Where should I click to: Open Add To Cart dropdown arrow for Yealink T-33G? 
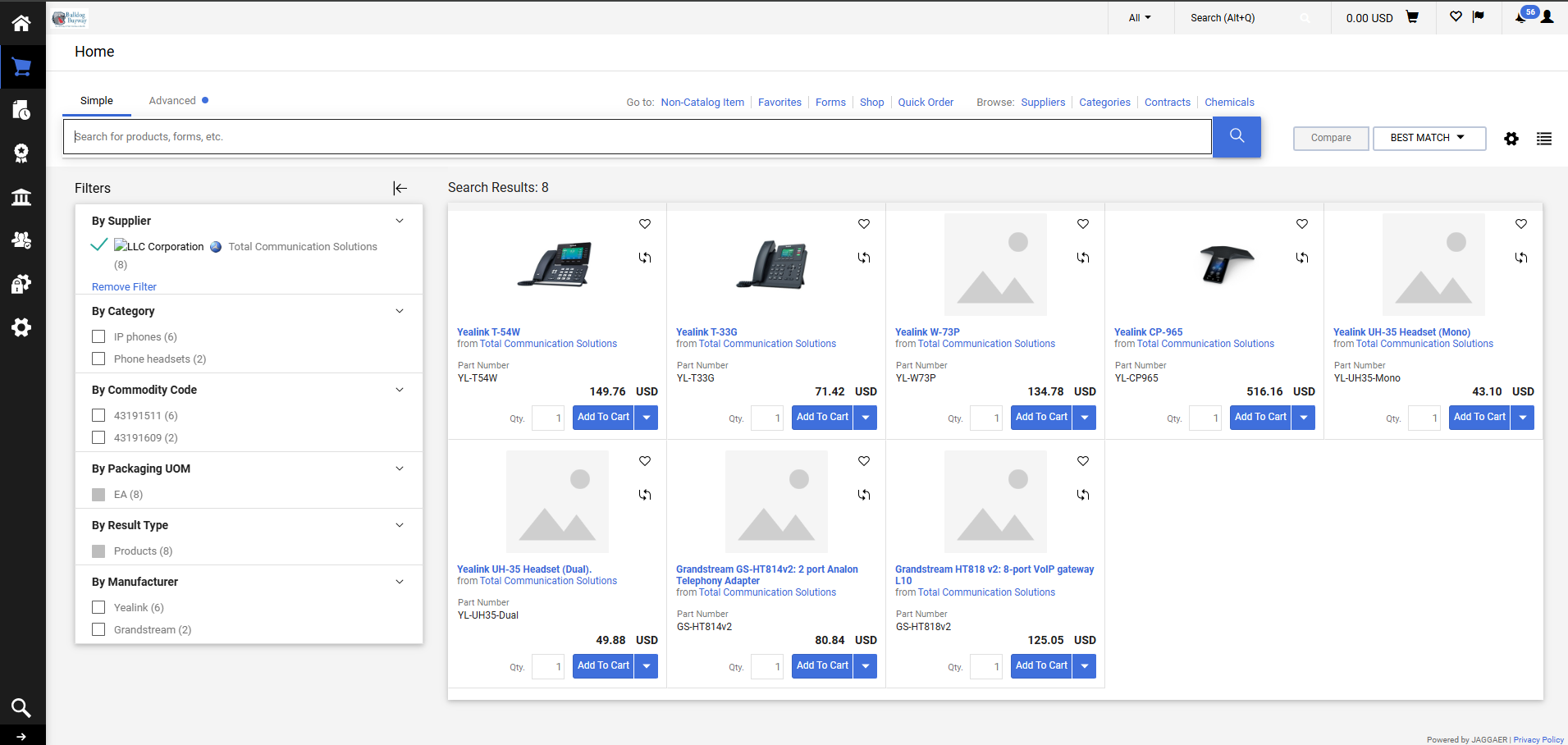click(866, 418)
